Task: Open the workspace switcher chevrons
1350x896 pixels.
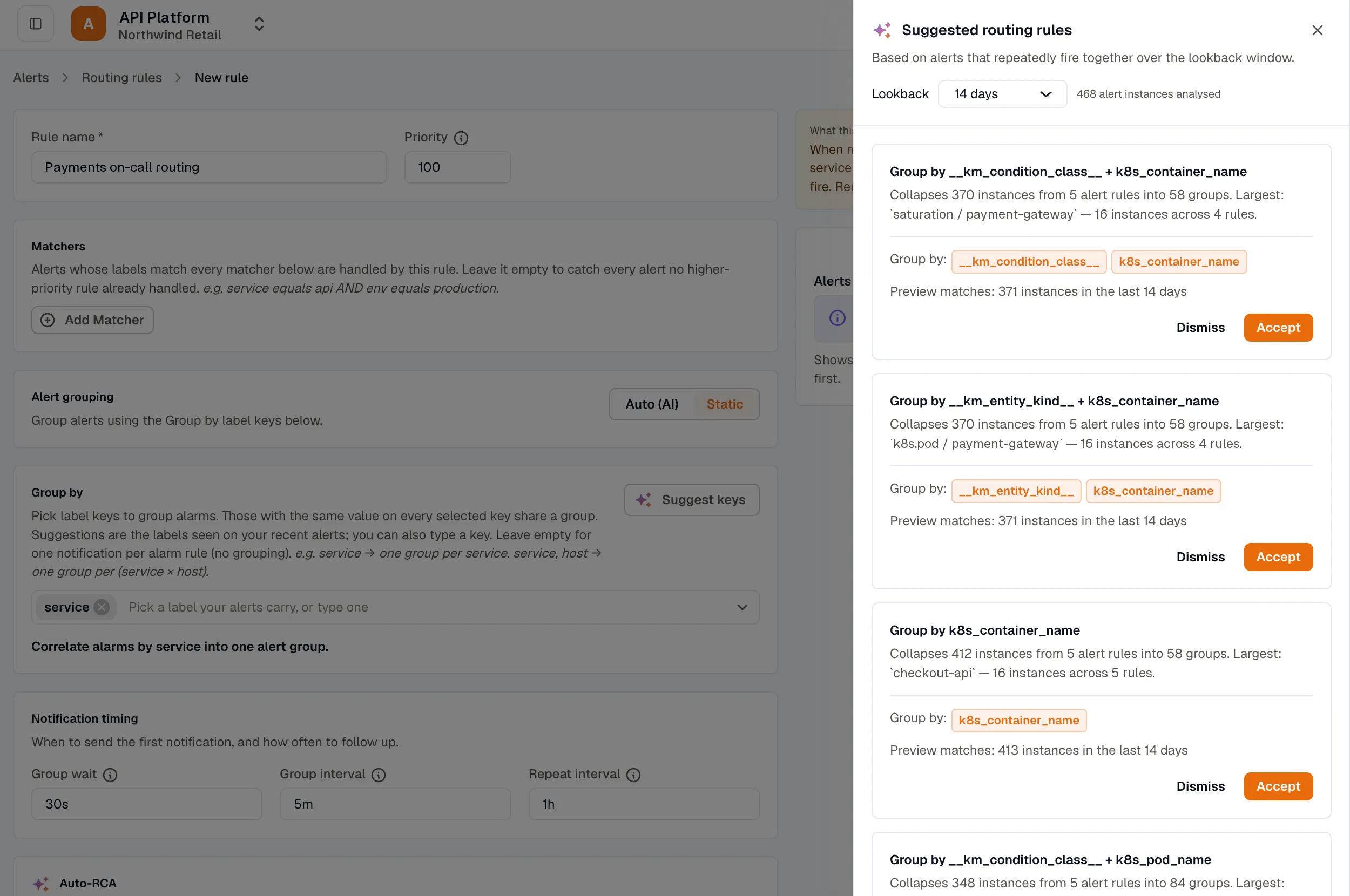Action: click(x=259, y=24)
